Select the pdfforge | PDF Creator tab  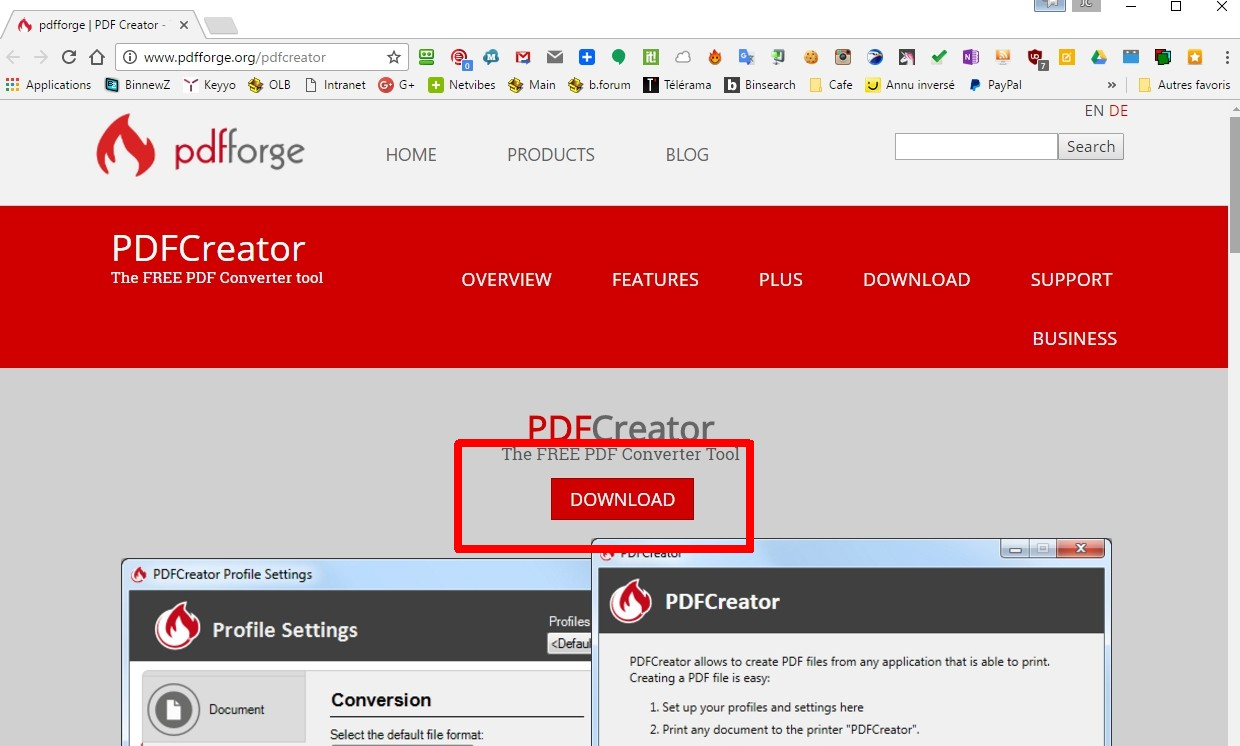point(100,25)
